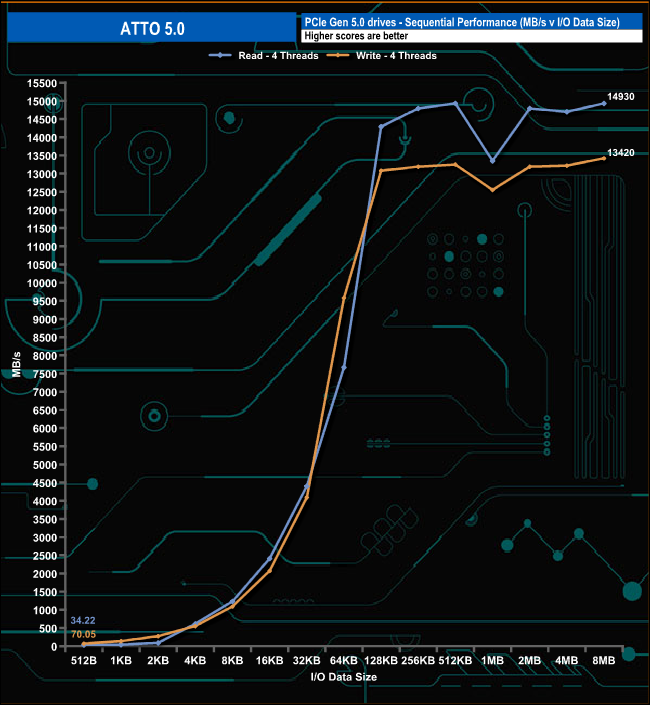Select the Write data point at 64KB
This screenshot has width=650, height=705.
[344, 298]
